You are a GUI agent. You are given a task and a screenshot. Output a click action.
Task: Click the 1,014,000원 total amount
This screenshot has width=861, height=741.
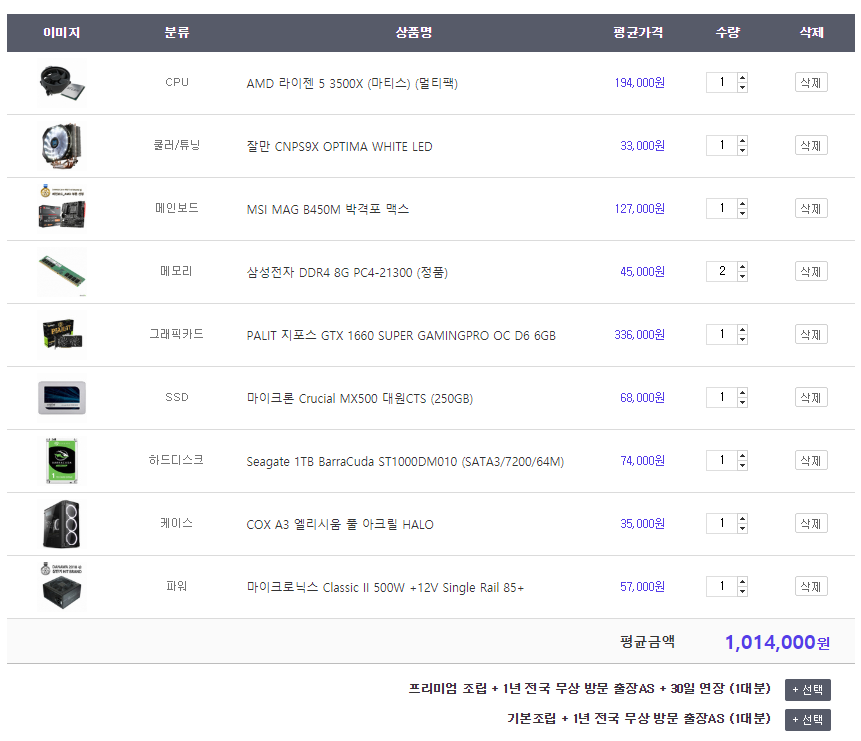[x=777, y=642]
